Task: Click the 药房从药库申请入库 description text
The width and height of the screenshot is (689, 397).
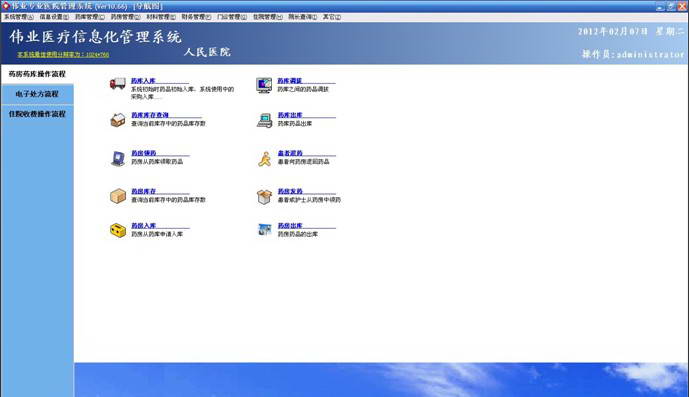Action: [157, 234]
